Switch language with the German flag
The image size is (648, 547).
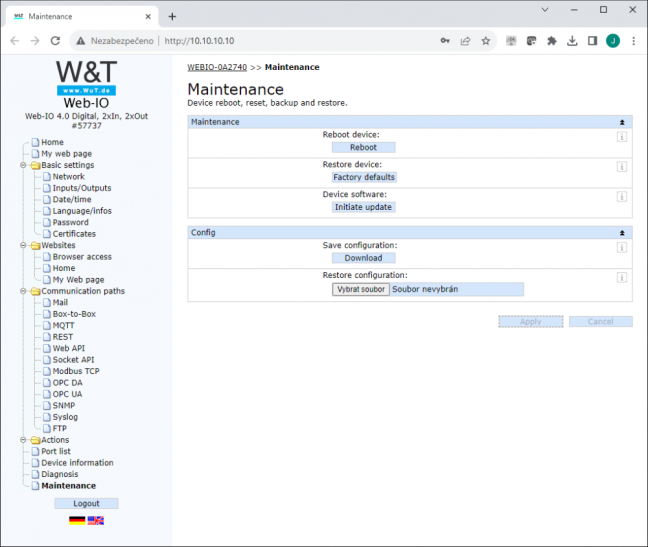(x=77, y=521)
